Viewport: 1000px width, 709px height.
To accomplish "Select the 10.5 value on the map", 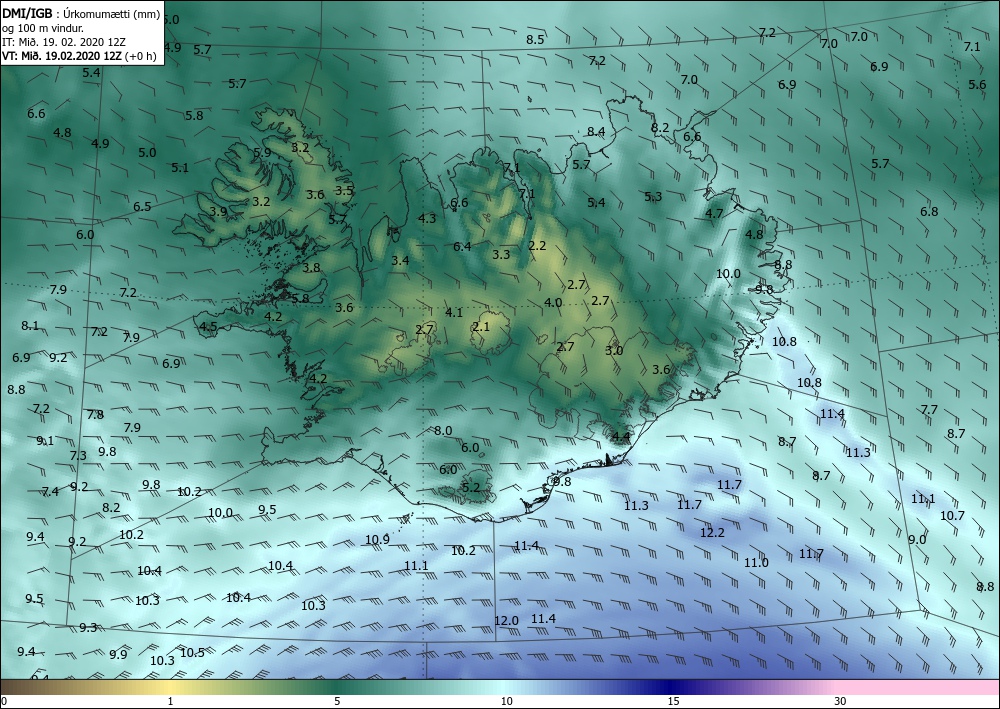I will pyautogui.click(x=192, y=652).
